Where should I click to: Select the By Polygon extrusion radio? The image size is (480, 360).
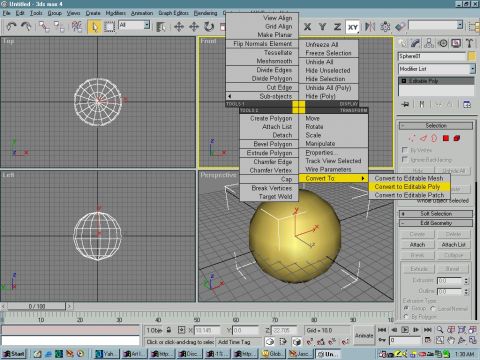406,316
